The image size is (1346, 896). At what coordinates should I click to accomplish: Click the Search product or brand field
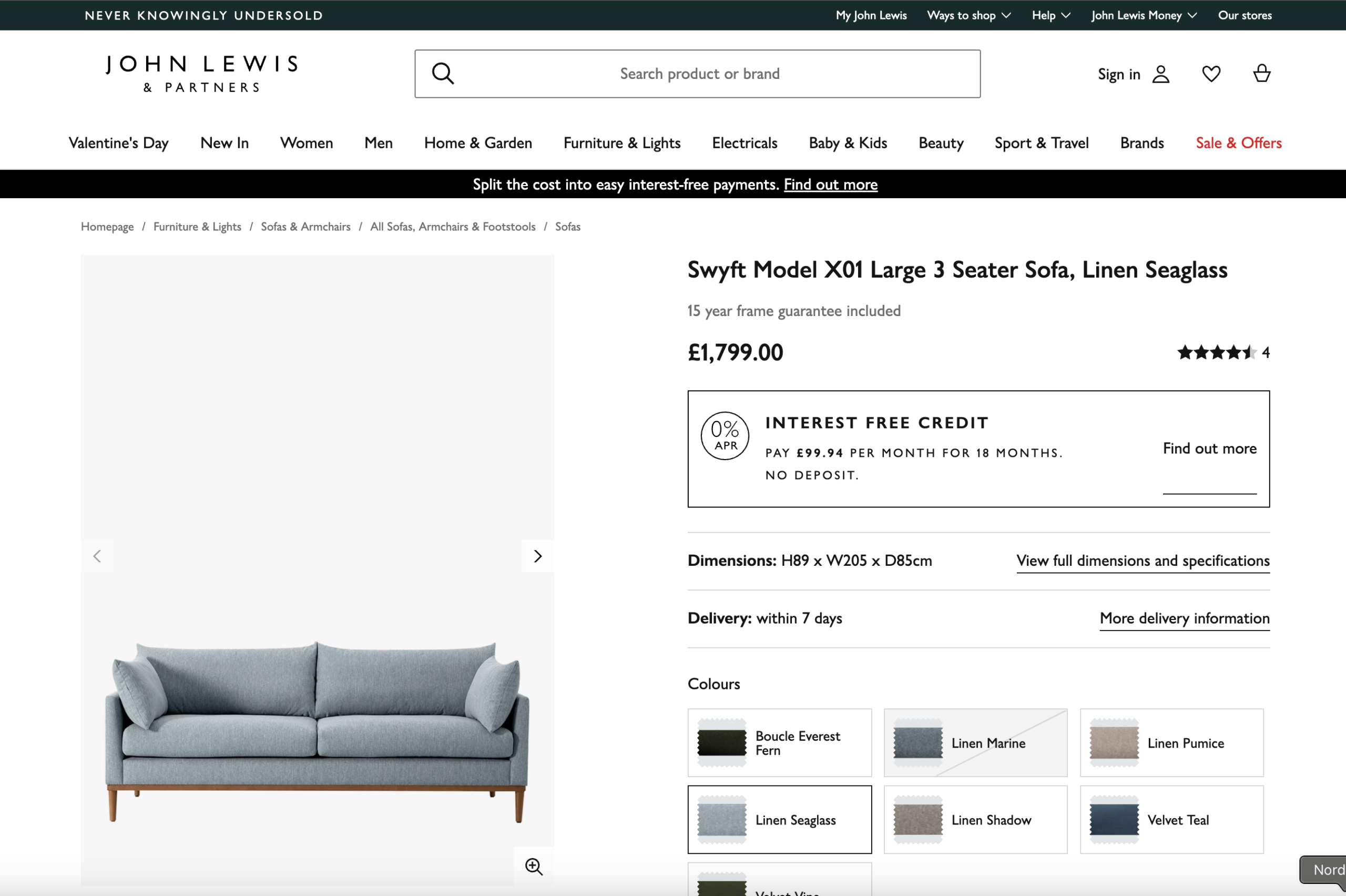[699, 74]
